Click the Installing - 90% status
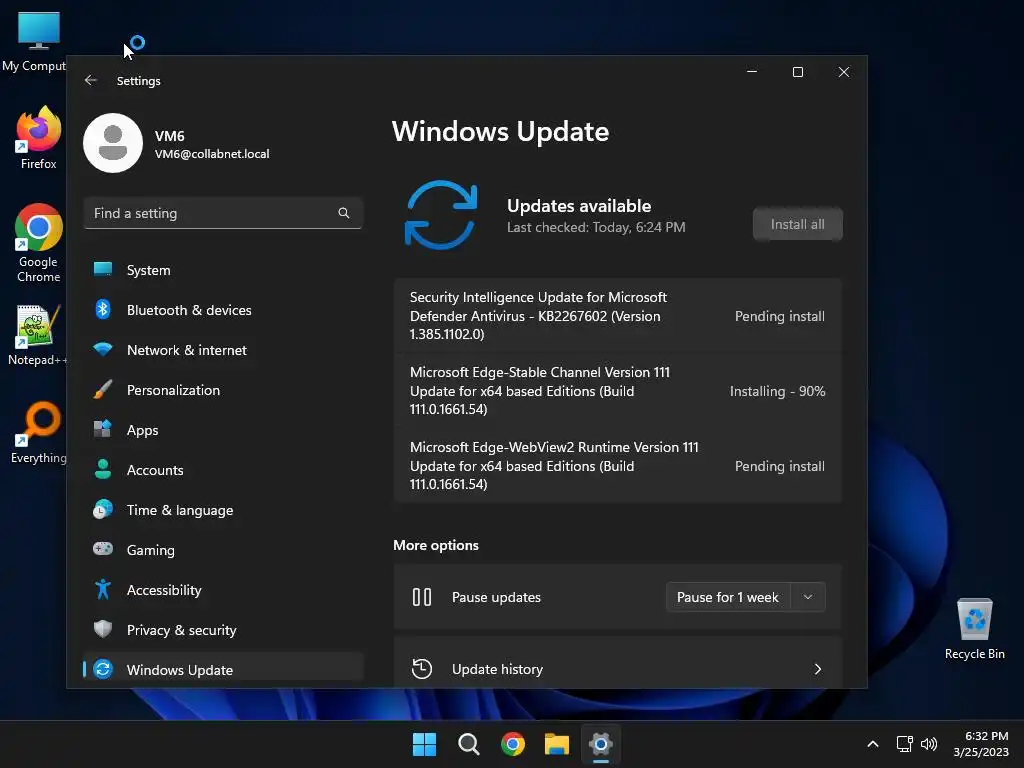This screenshot has height=768, width=1024. [777, 391]
